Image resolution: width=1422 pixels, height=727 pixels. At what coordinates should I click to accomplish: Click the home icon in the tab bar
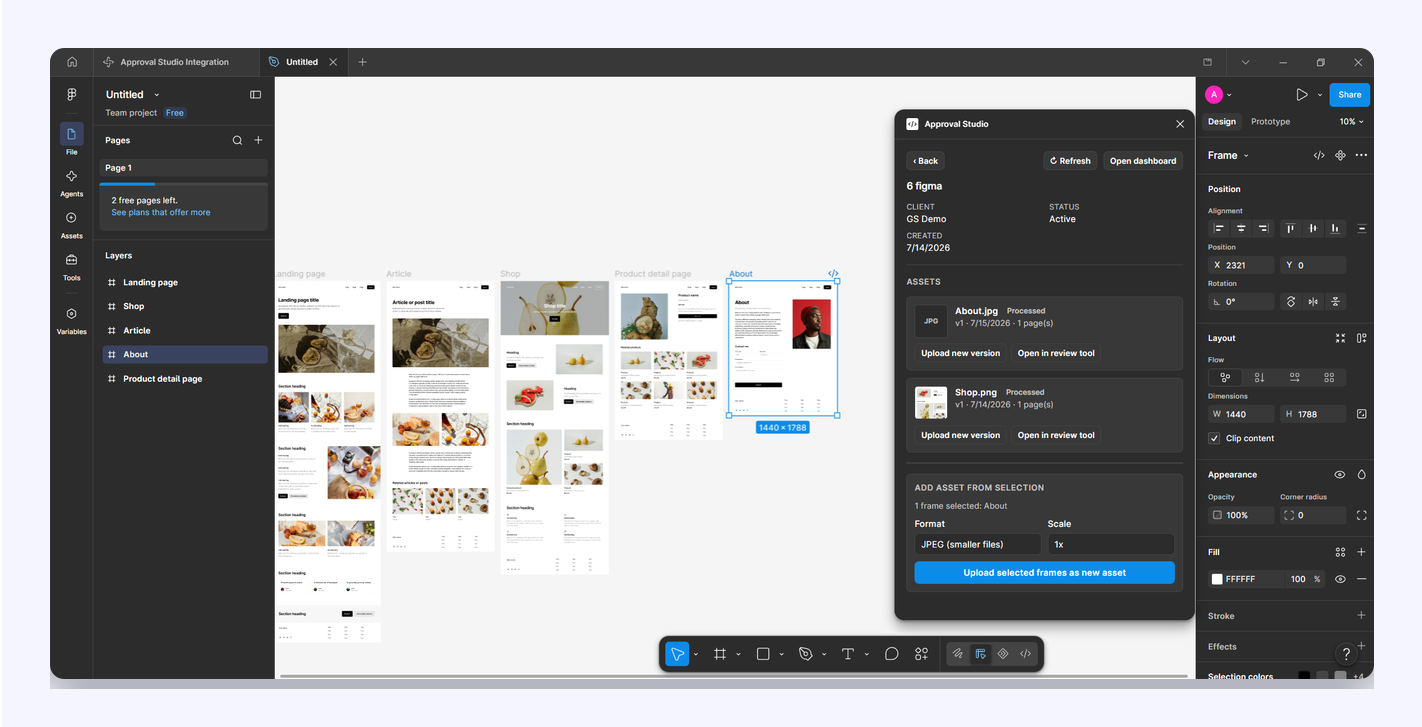click(72, 62)
